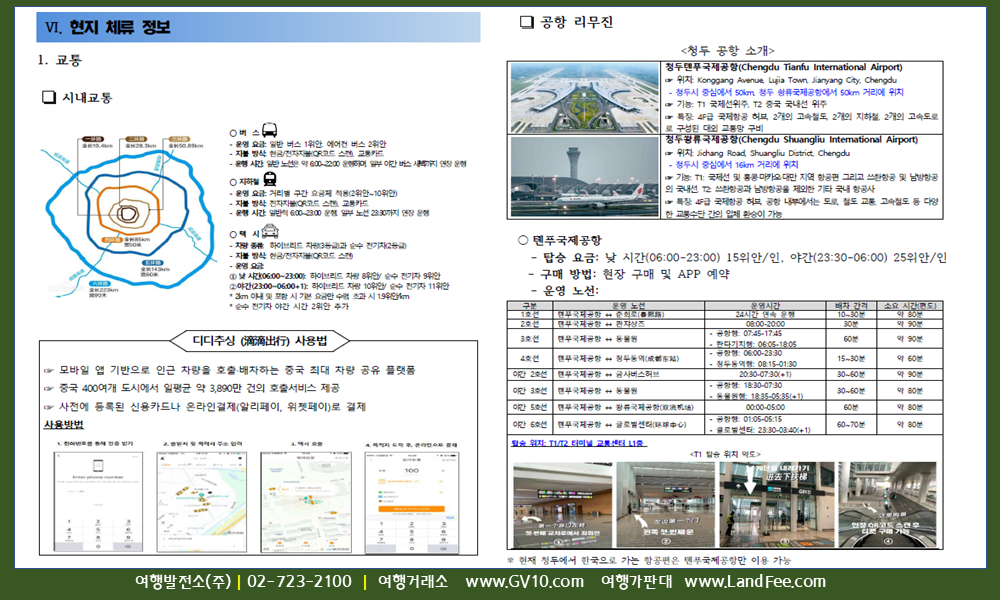
Task: Click the 223km outer ring label on map
Action: 104,290
